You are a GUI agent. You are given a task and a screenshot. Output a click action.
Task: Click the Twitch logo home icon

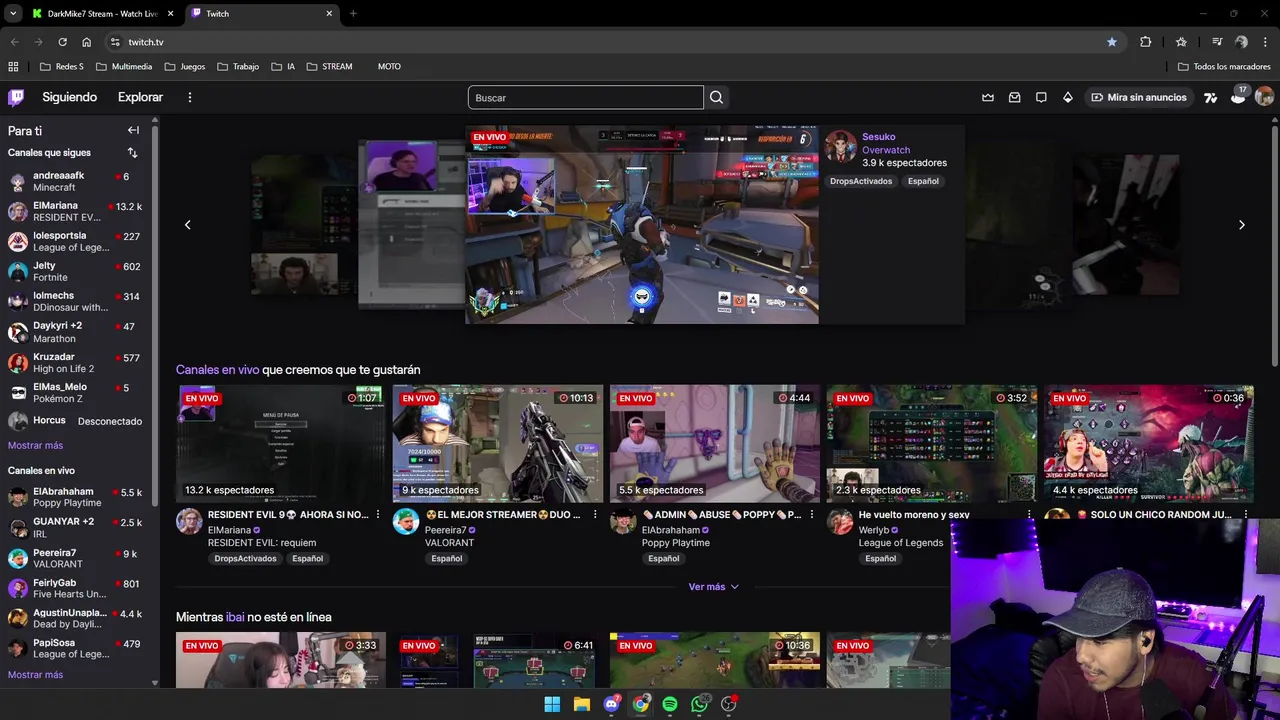tap(16, 97)
